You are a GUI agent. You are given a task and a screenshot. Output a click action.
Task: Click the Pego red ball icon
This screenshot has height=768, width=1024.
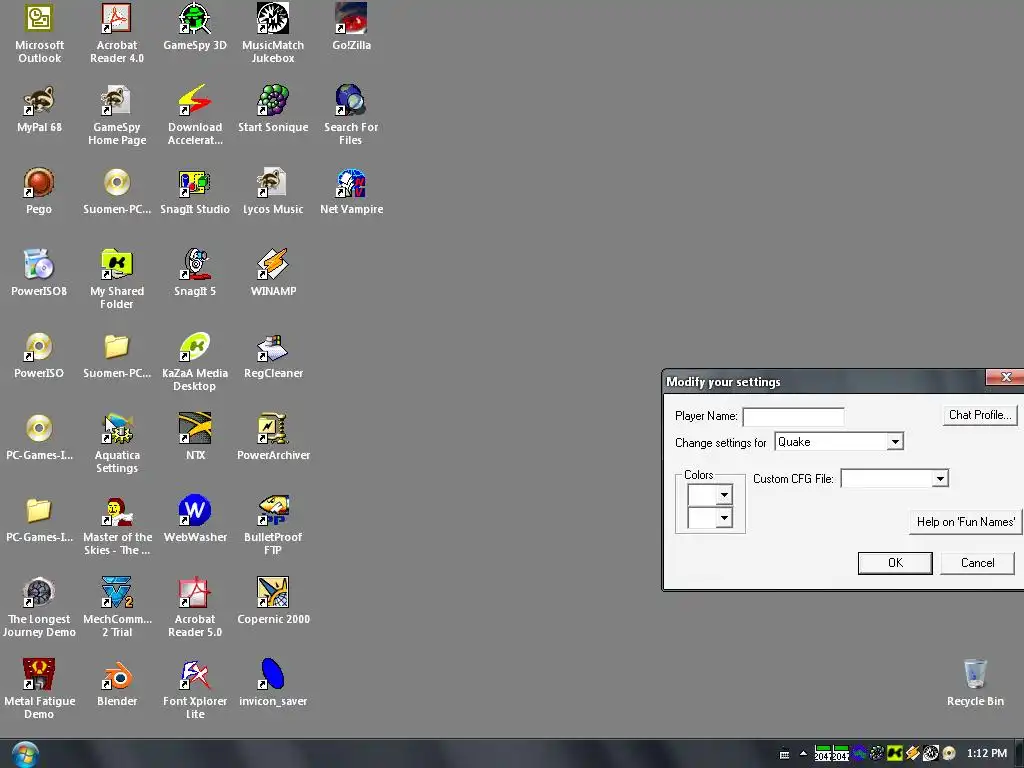39,183
